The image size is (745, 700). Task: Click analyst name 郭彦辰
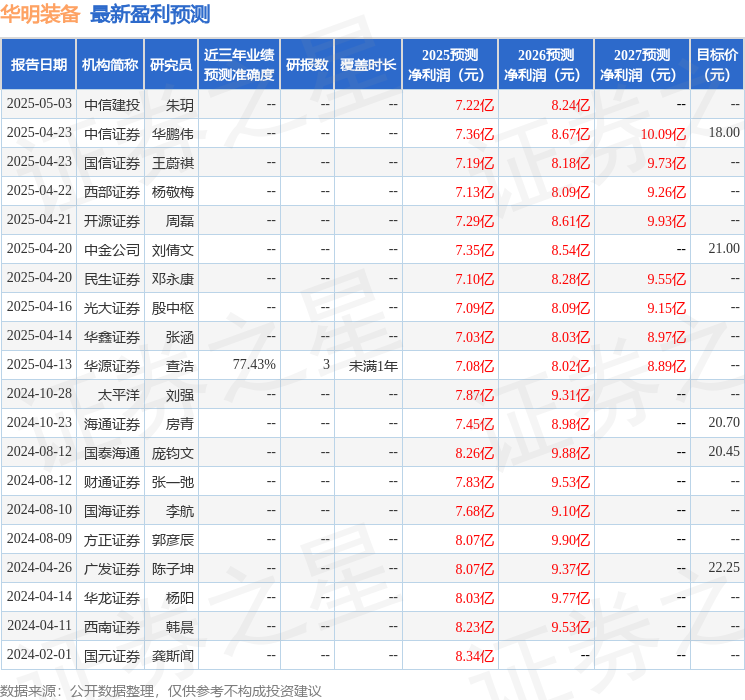172,540
